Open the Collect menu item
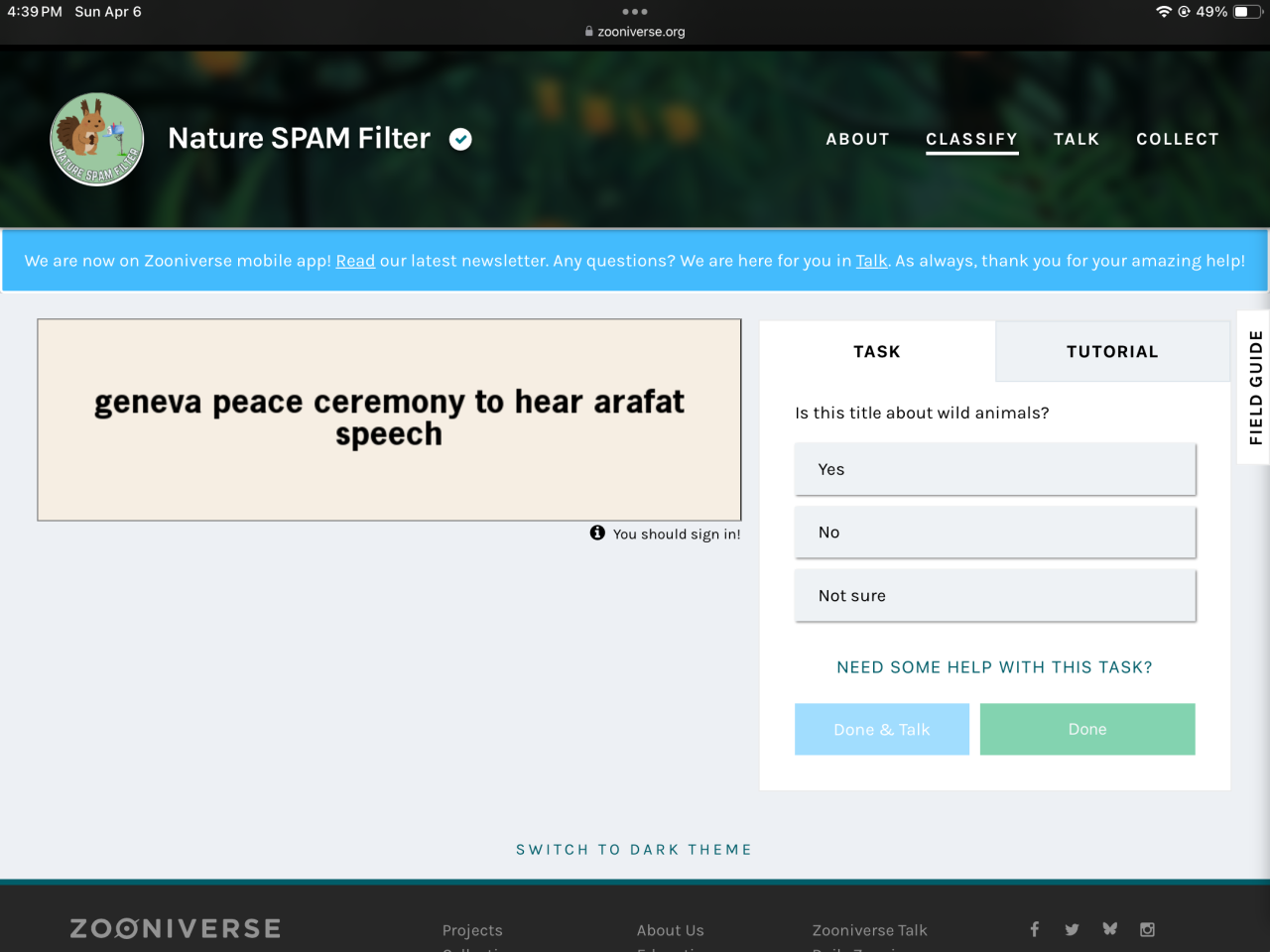1270x952 pixels. [x=1178, y=139]
